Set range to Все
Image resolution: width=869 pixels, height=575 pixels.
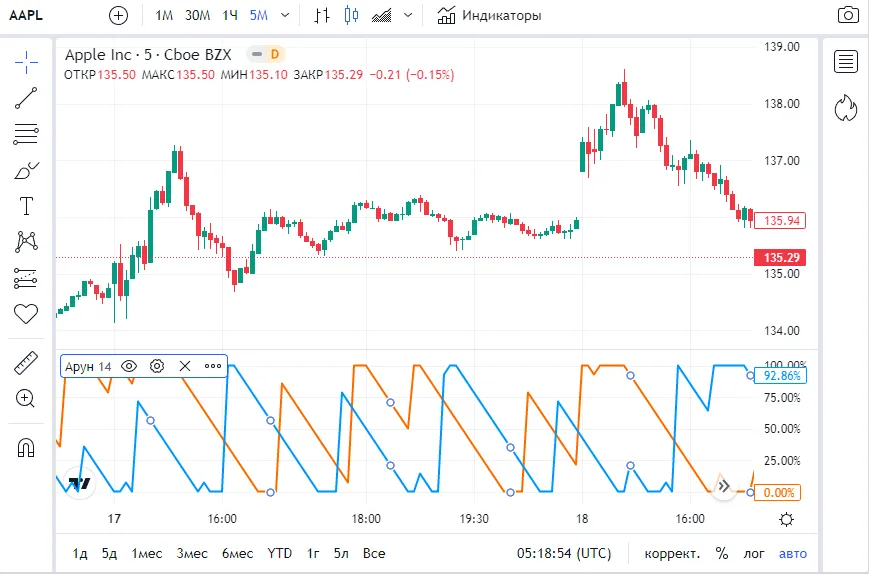click(x=374, y=553)
